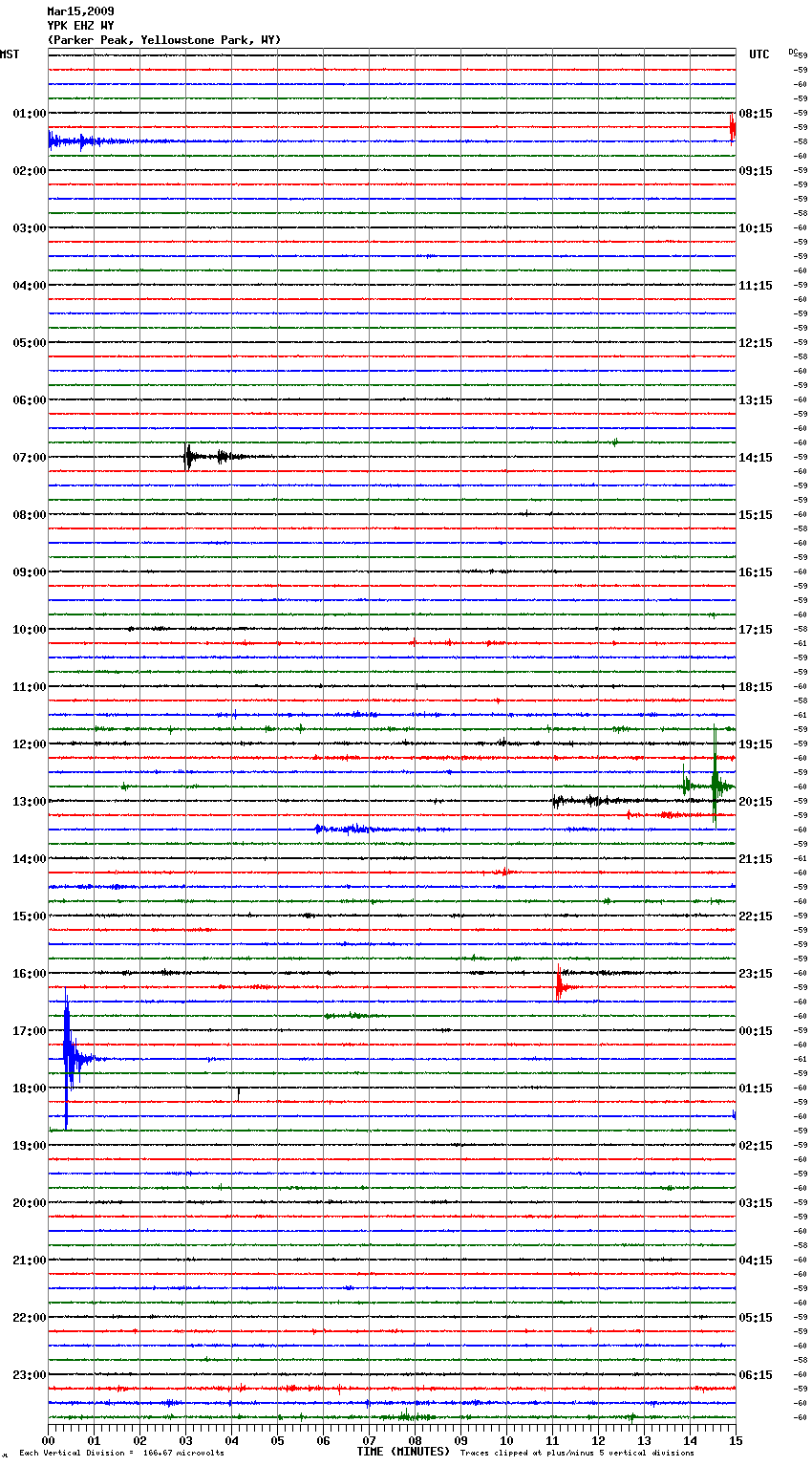
Task: Select the 02:00 MST time label
Action: pyautogui.click(x=30, y=171)
